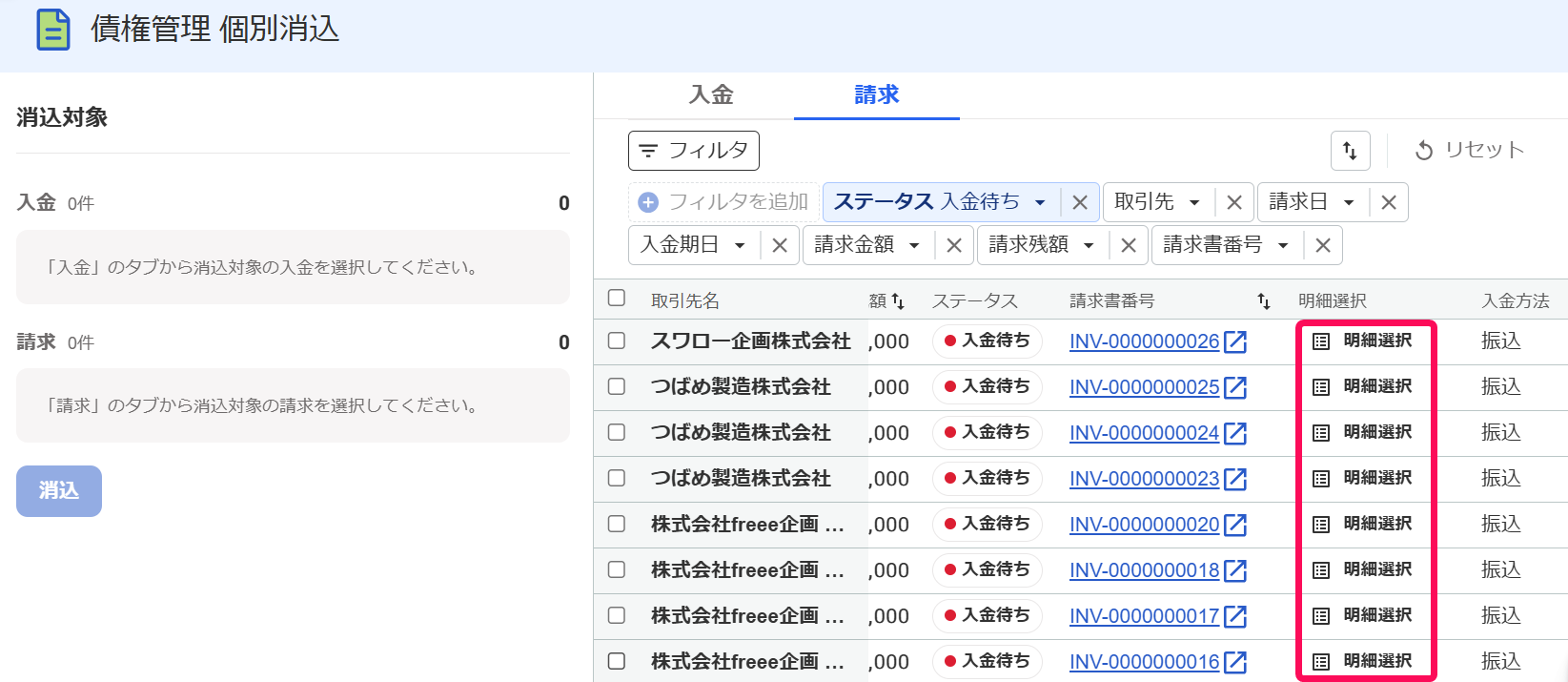Click the 入金待ち status badge for INV-0000000026
Viewport: 1568px width, 682px height.
click(988, 341)
